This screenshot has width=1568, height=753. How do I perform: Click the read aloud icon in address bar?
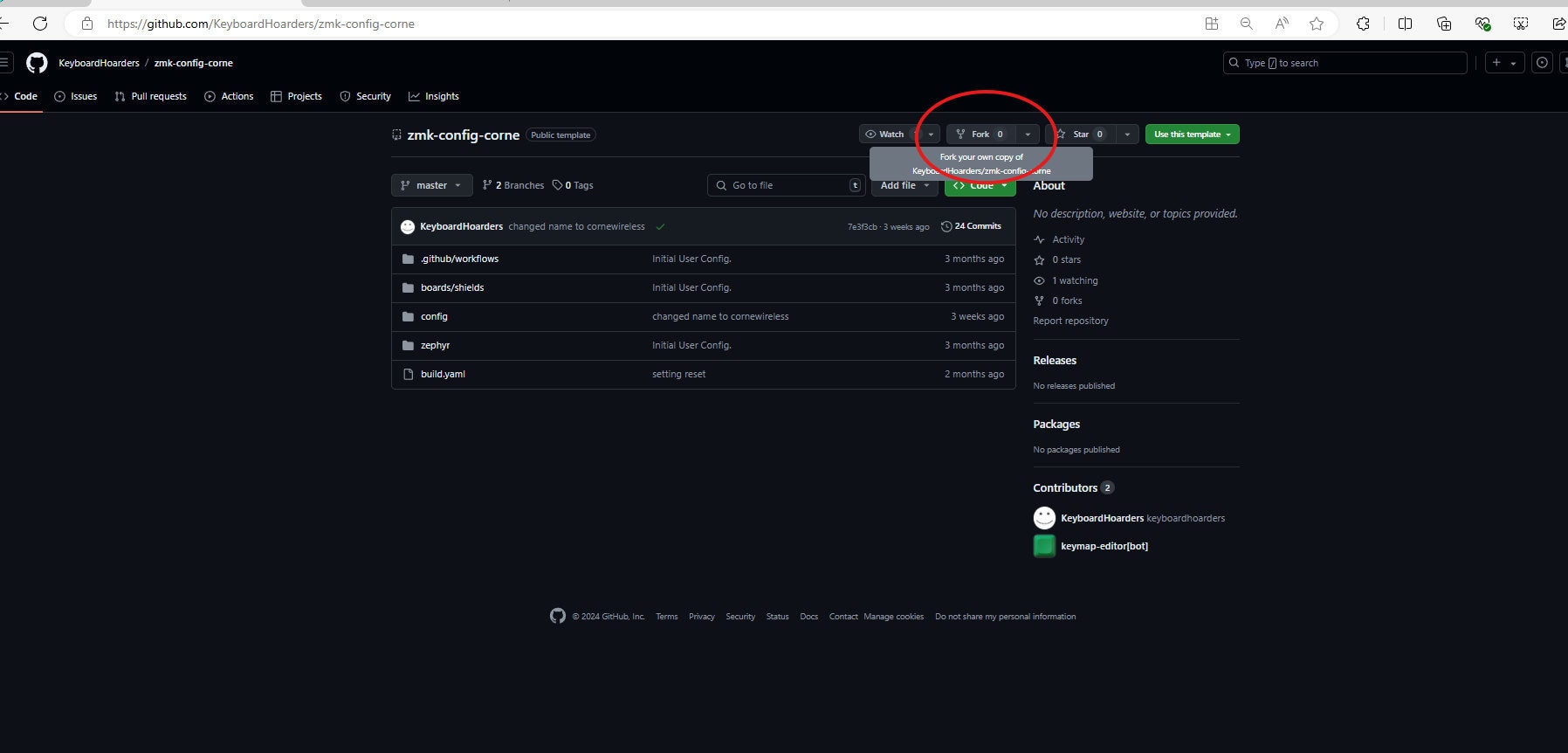point(1282,24)
